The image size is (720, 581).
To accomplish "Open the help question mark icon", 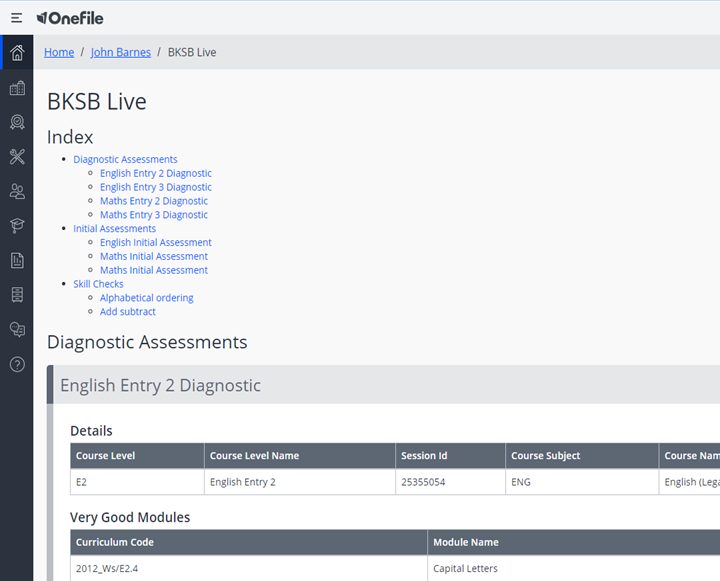I will pos(17,364).
